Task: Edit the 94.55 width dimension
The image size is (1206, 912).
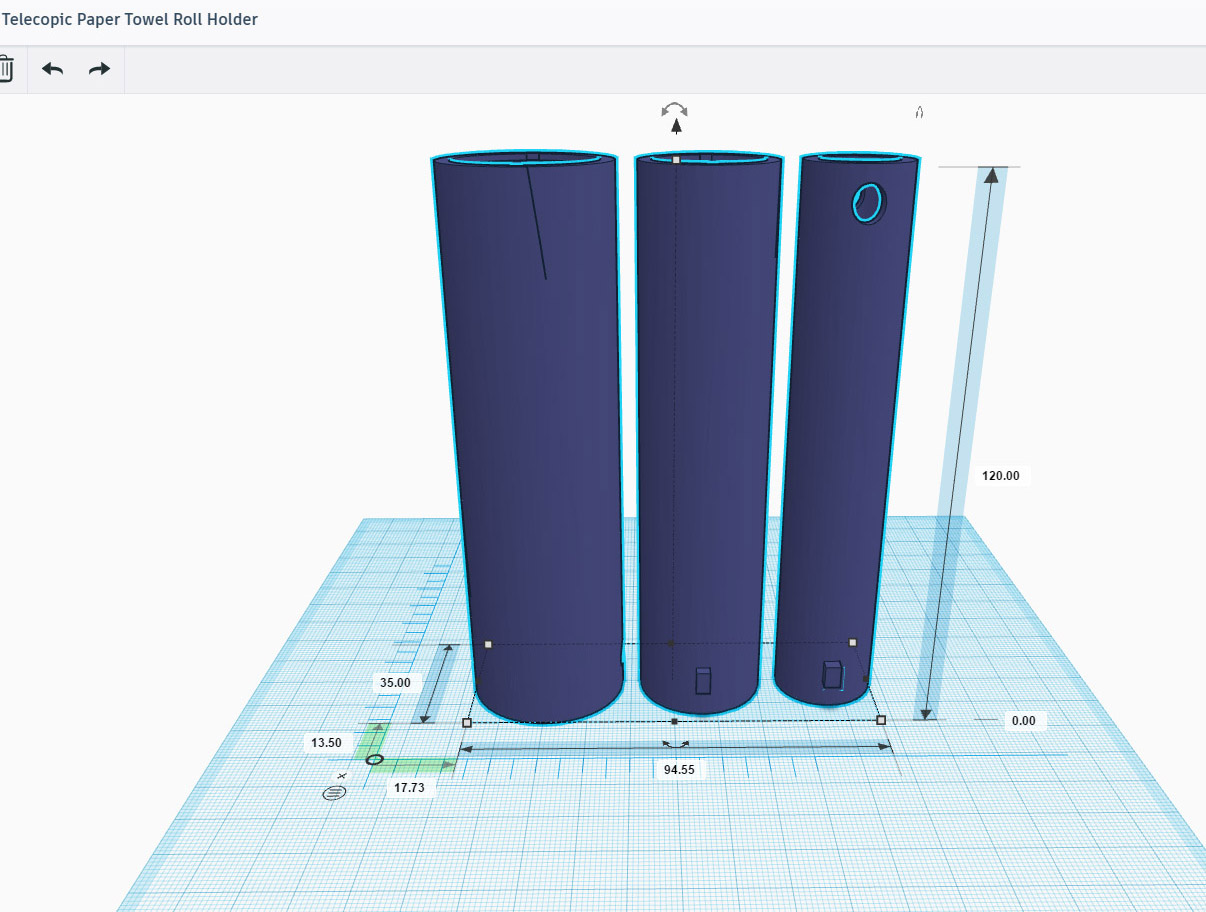Action: 679,770
